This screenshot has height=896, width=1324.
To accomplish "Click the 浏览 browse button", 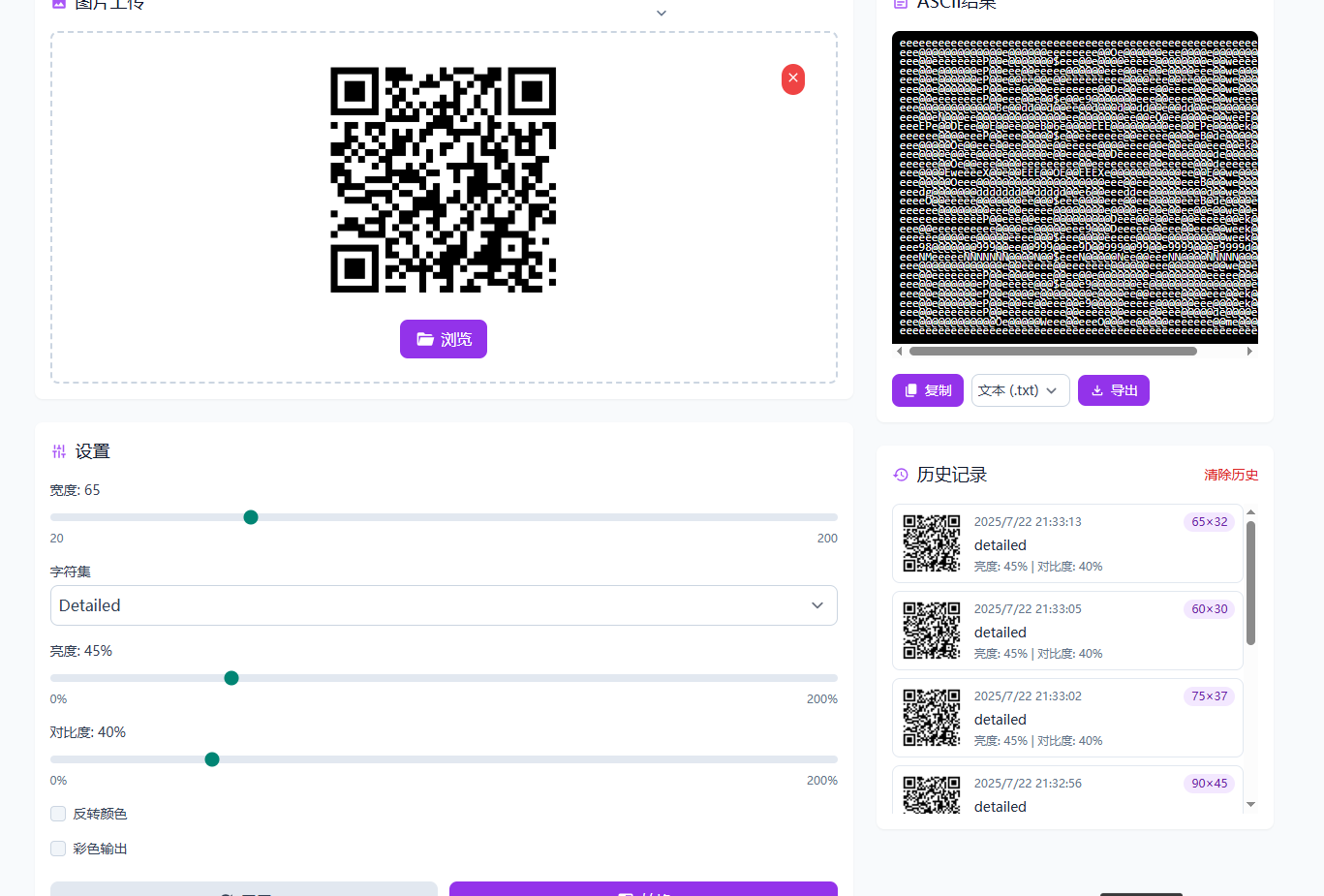I will click(x=444, y=339).
